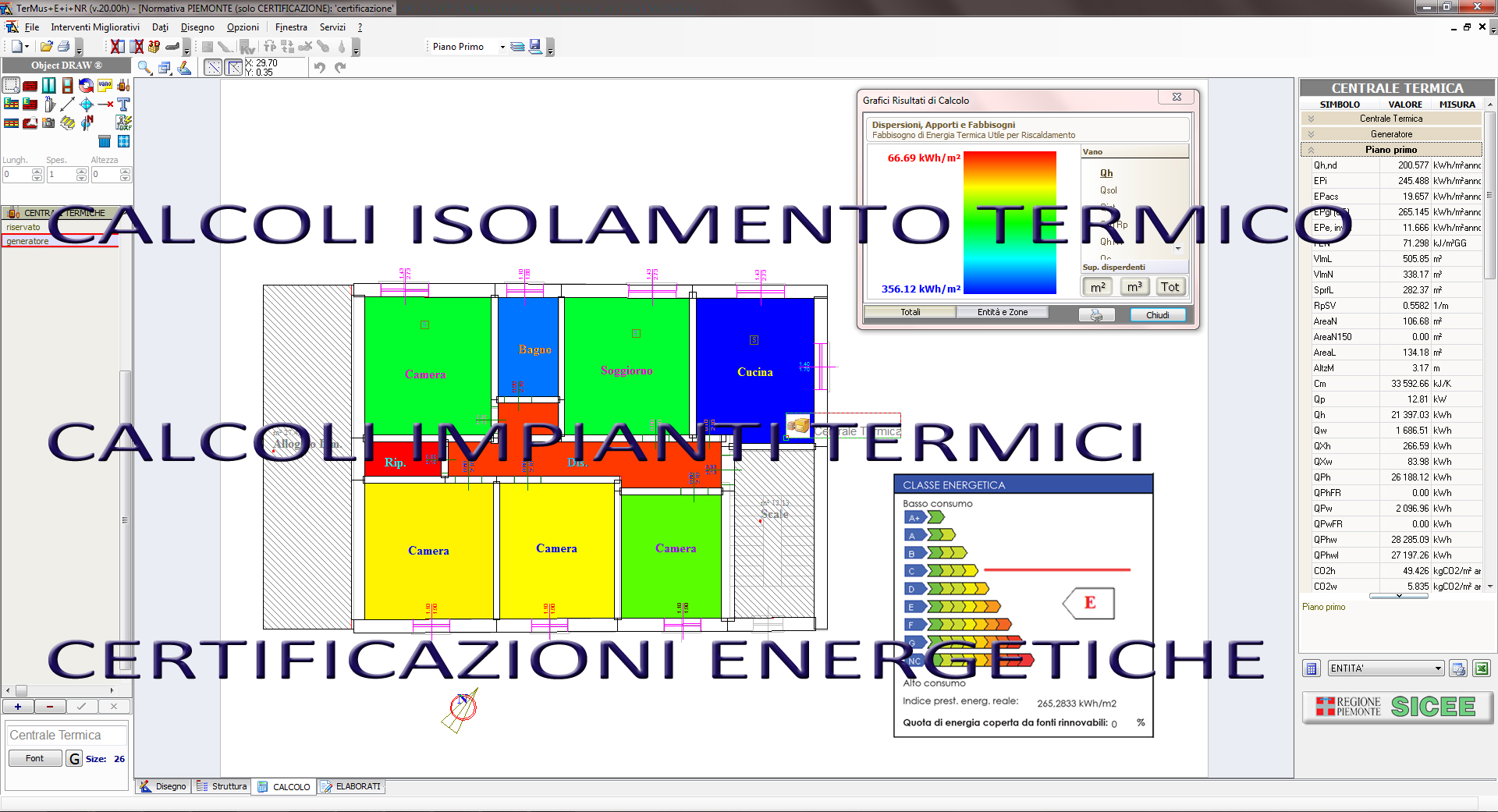Viewport: 1498px width, 812px height.
Task: Select the door tool icon
Action: coord(68,86)
